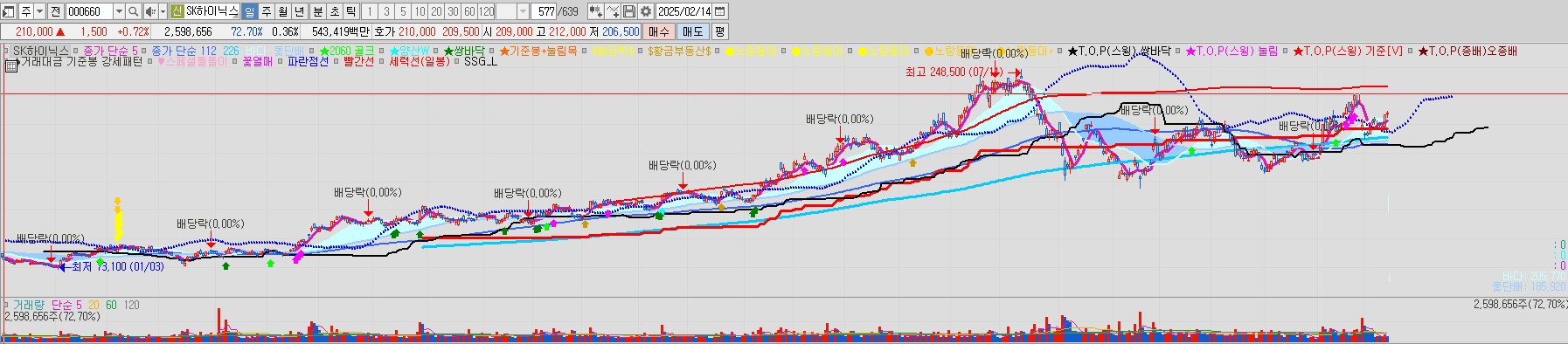This screenshot has width=1568, height=344.
Task: Select 종가 단순 112 legend item
Action: [184, 52]
